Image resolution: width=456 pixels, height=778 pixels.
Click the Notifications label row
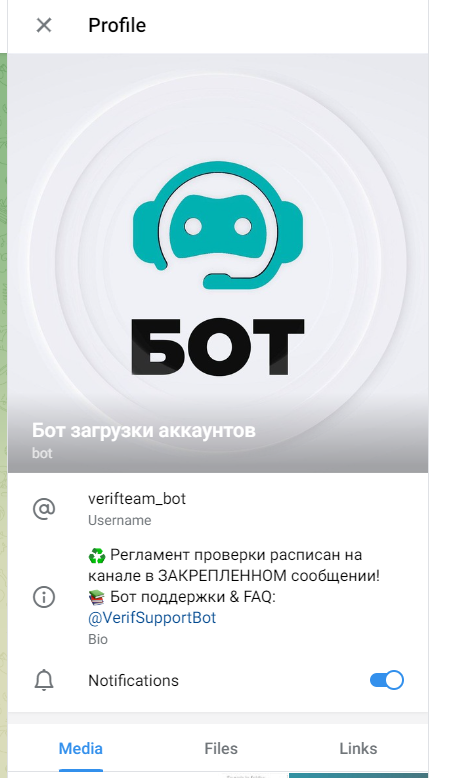(218, 680)
